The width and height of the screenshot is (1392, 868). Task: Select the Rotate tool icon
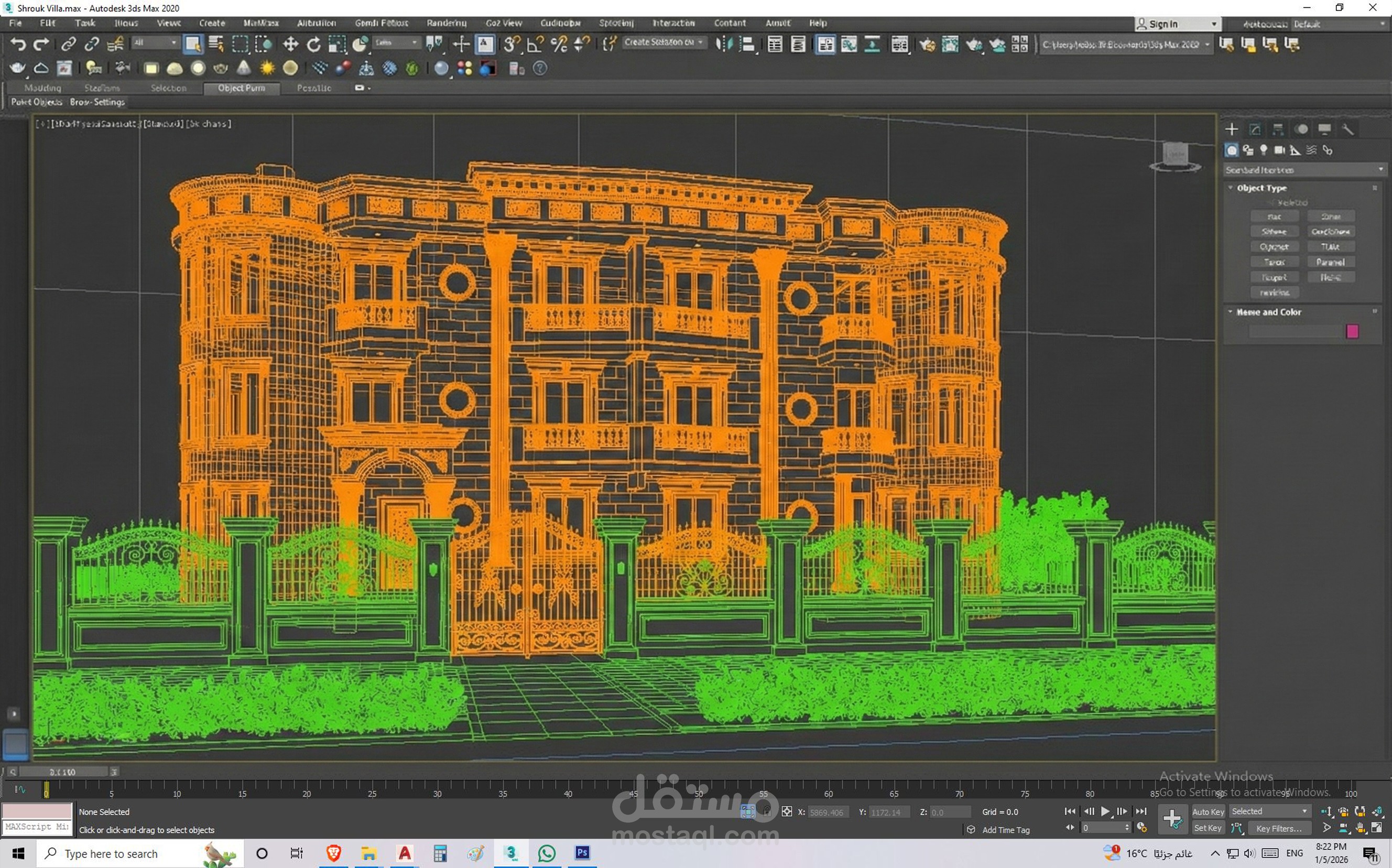point(313,44)
